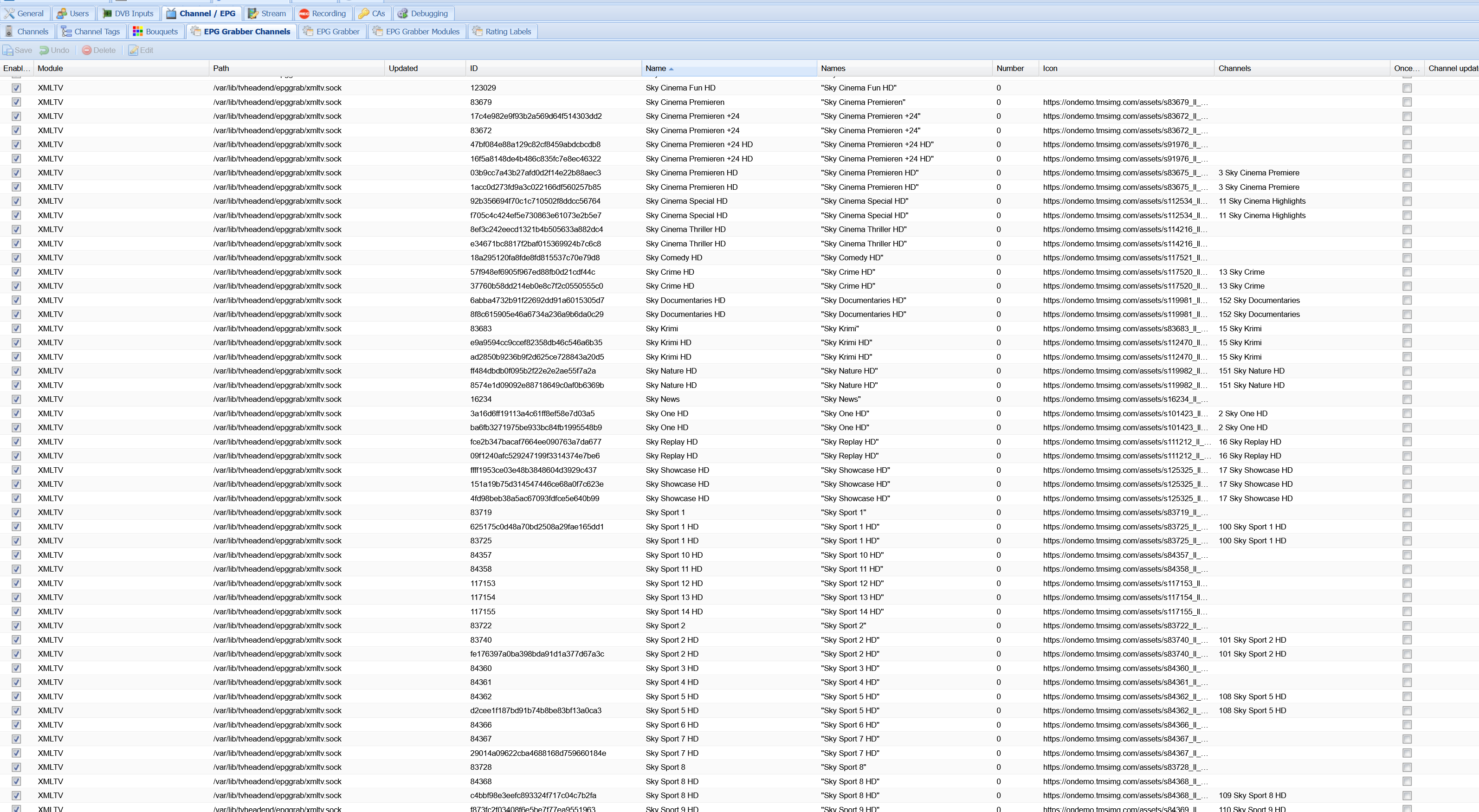Select ID cell 16234
Image resolution: width=1479 pixels, height=812 pixels.
tap(554, 399)
